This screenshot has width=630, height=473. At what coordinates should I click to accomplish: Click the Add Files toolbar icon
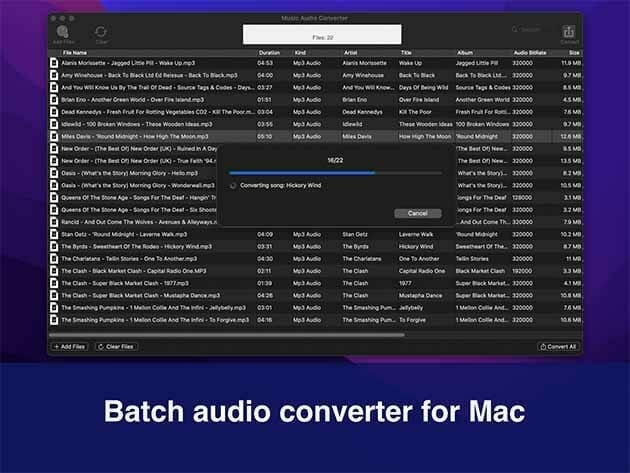64,32
